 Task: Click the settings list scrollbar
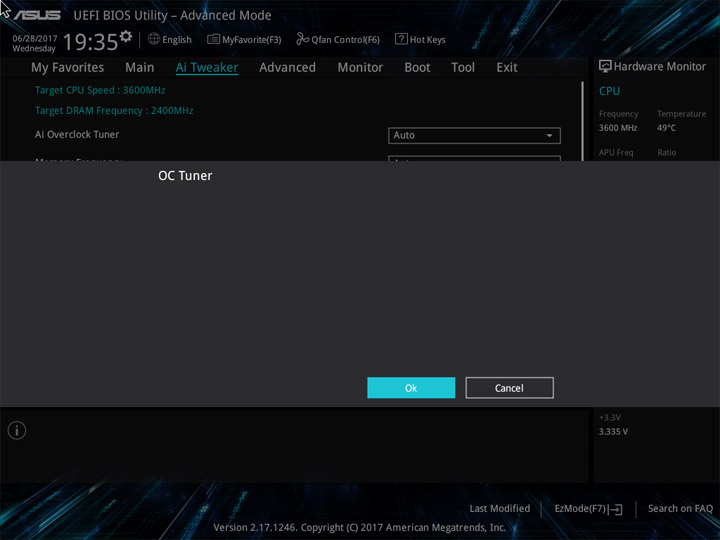pos(582,121)
